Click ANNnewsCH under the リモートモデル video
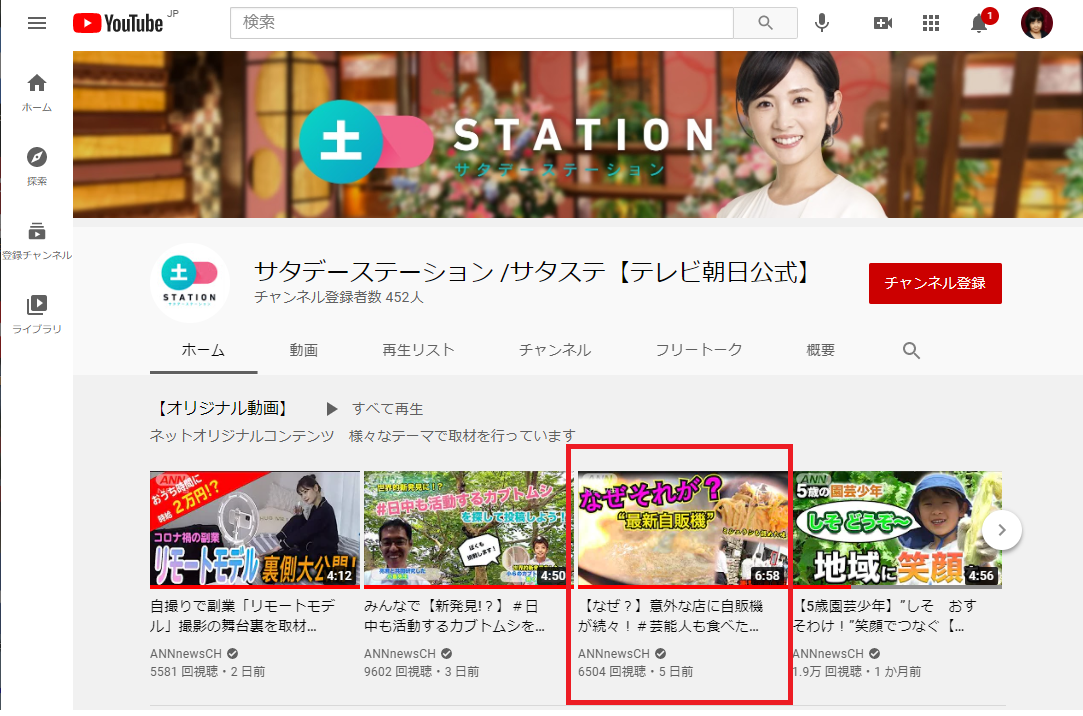 click(x=186, y=653)
